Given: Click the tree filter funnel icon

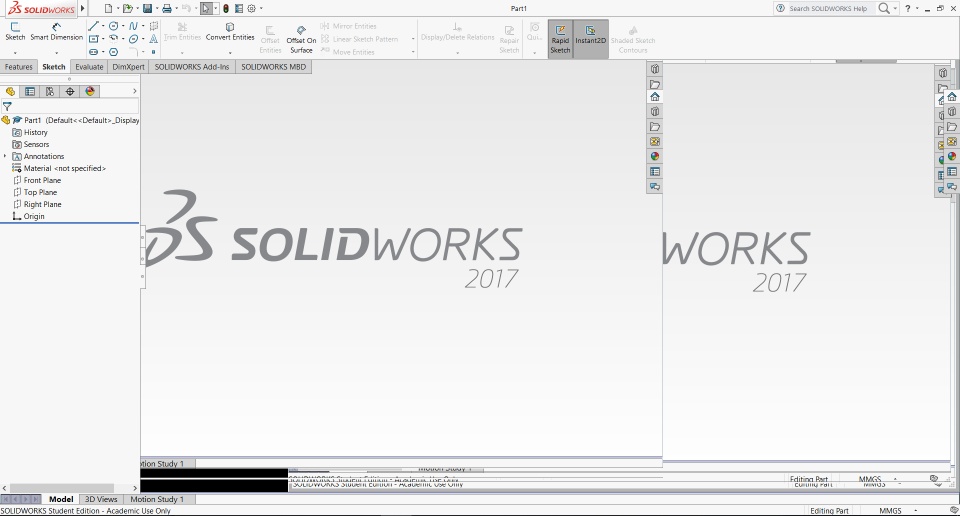Looking at the screenshot, I should 7,107.
